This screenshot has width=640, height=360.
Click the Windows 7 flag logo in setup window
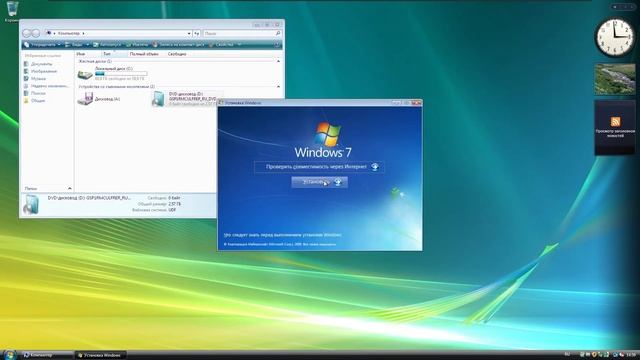click(x=328, y=134)
